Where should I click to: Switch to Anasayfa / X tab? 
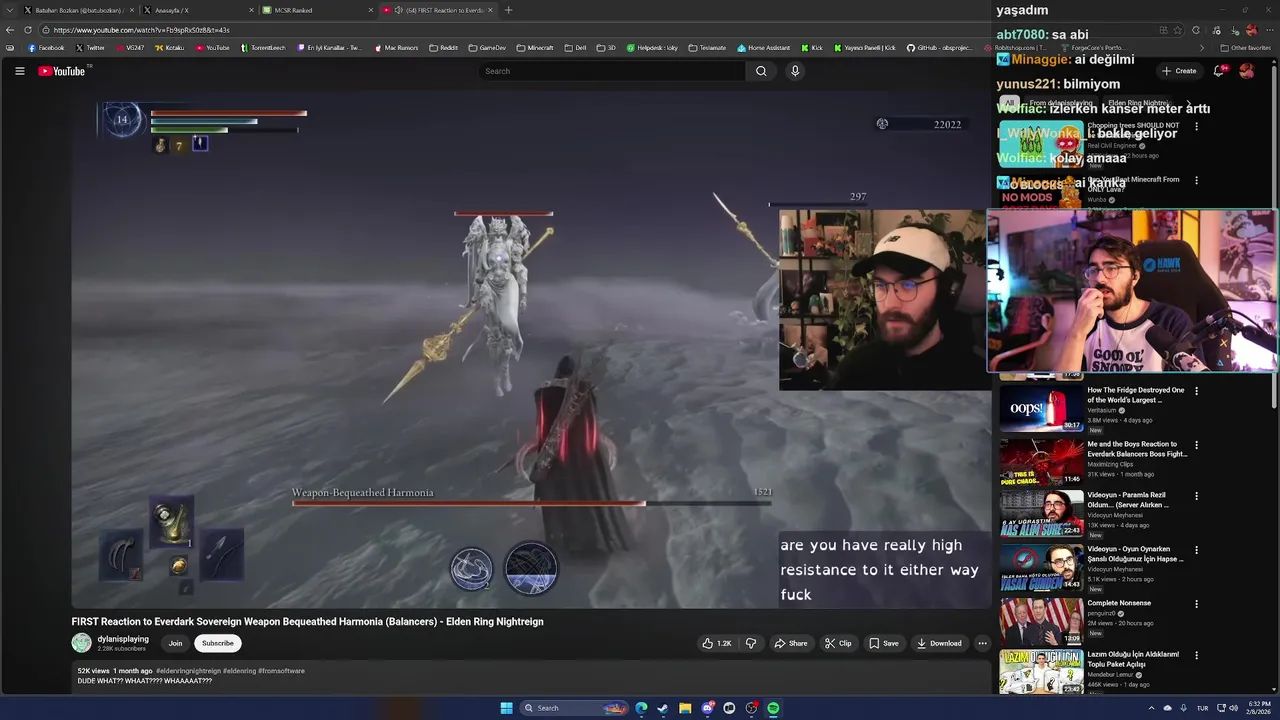(195, 10)
